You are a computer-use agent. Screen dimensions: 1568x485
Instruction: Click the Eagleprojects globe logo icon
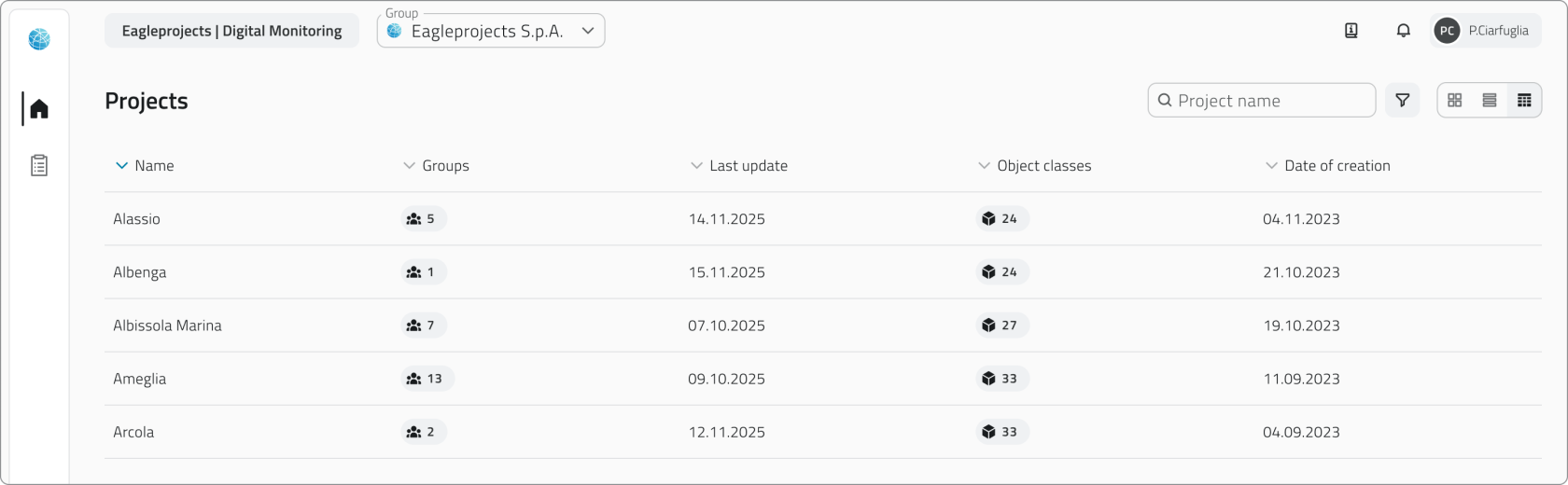[x=39, y=39]
